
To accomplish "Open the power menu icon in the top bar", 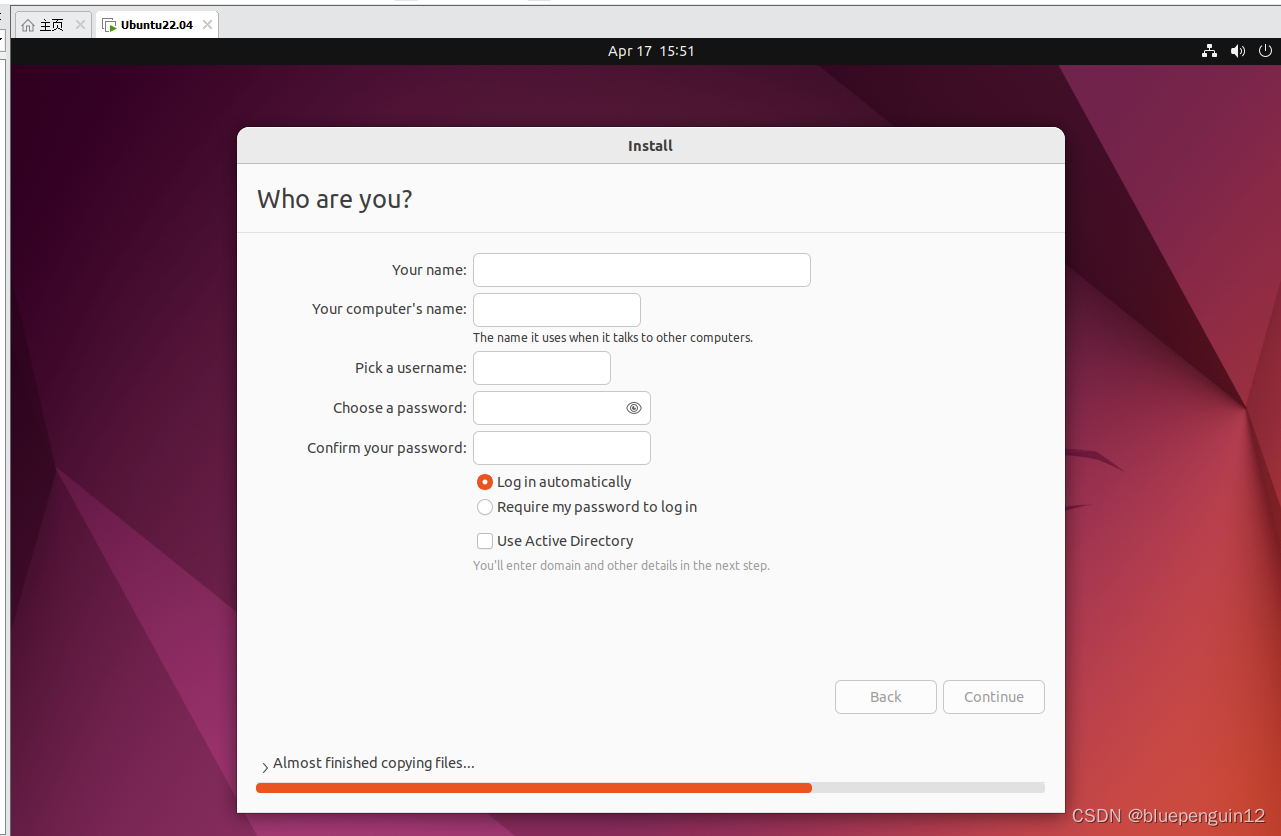I will (x=1265, y=51).
